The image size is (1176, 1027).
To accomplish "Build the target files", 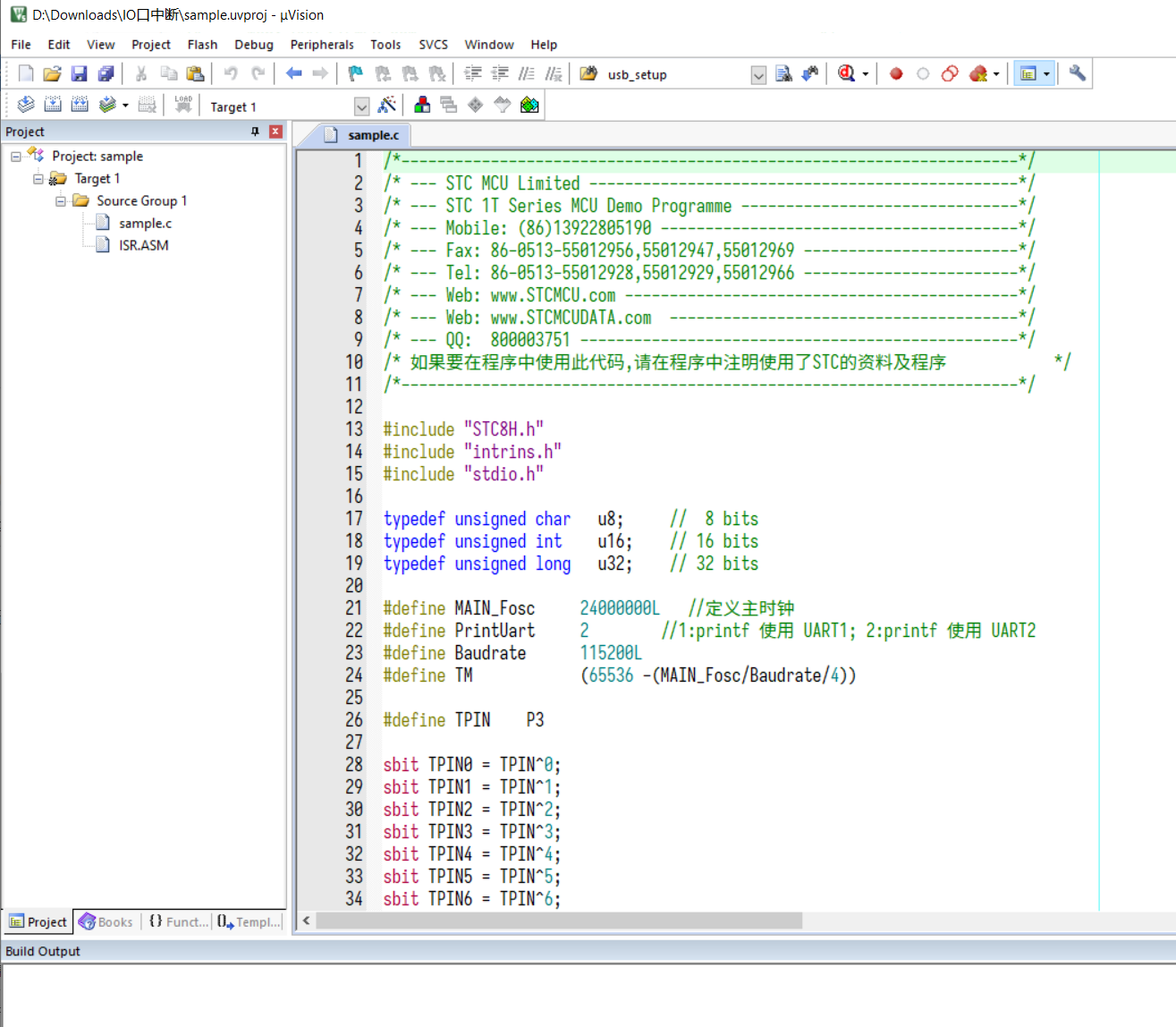I will coord(53,106).
